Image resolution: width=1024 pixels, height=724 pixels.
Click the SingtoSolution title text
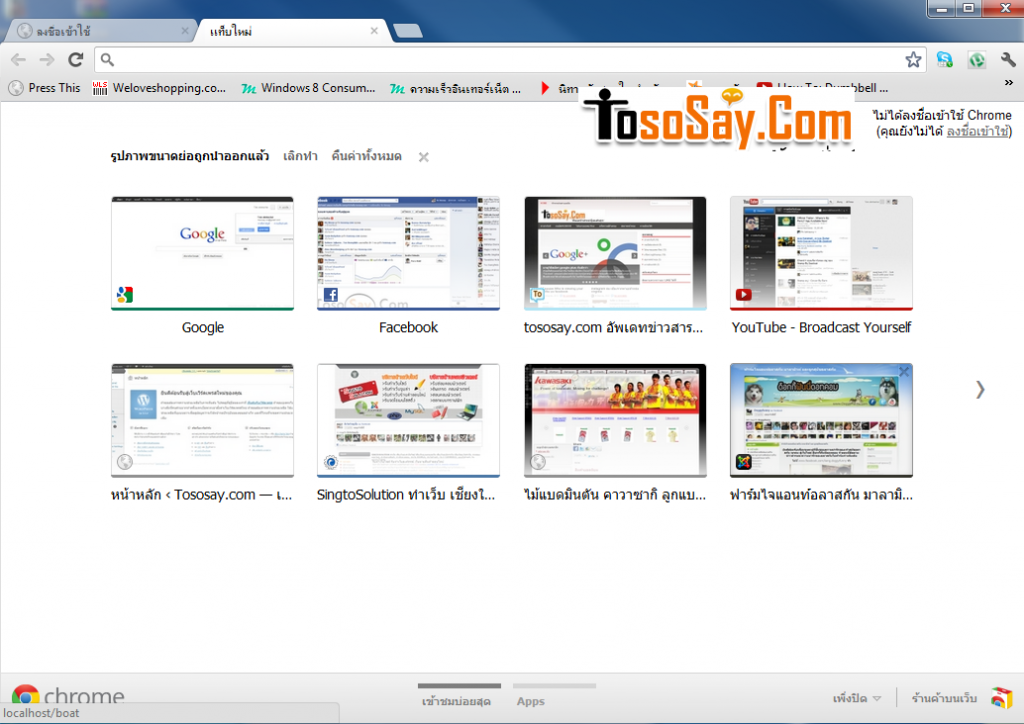click(x=406, y=495)
